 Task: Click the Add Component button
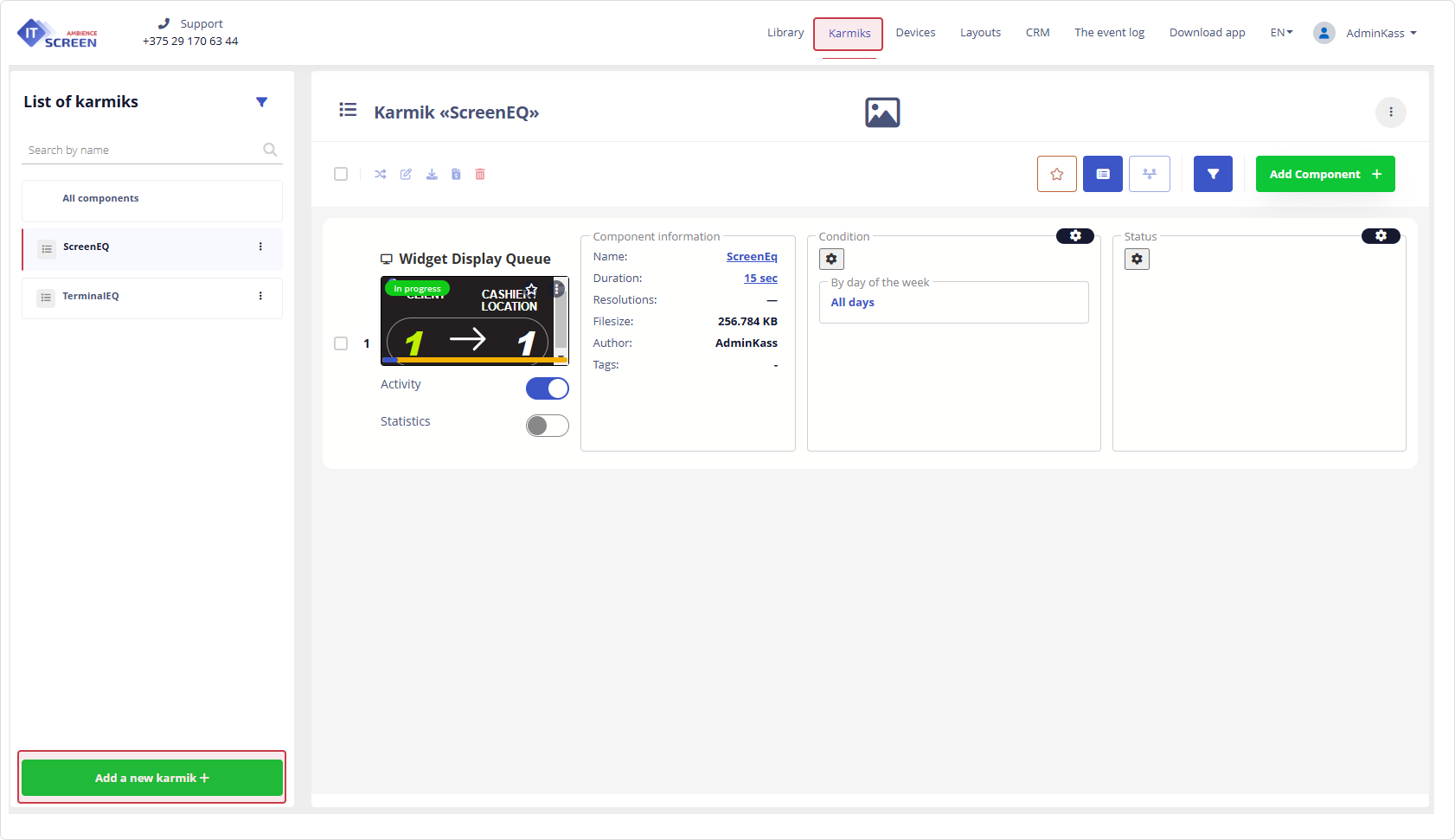1325,174
